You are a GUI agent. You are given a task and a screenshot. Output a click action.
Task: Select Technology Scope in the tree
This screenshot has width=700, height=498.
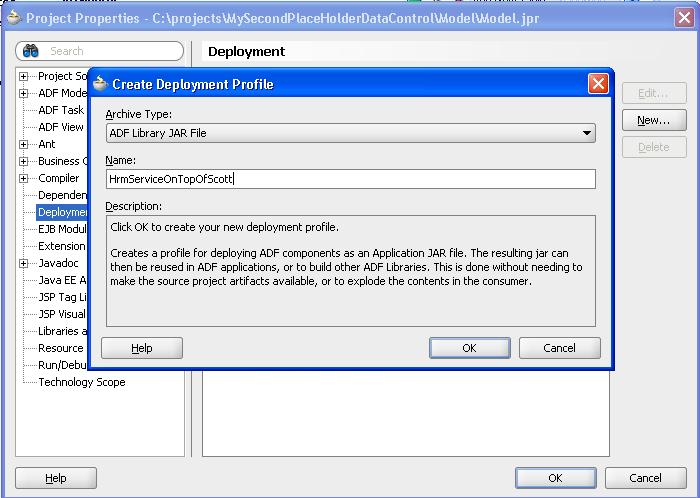coord(81,382)
